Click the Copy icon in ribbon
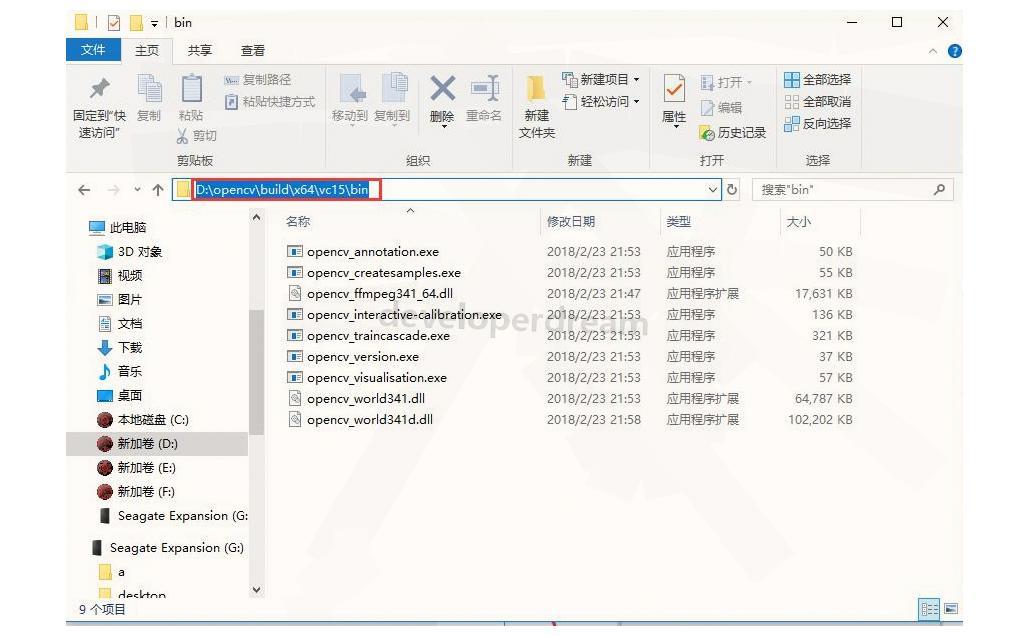Image resolution: width=1029 pixels, height=636 pixels. click(149, 89)
